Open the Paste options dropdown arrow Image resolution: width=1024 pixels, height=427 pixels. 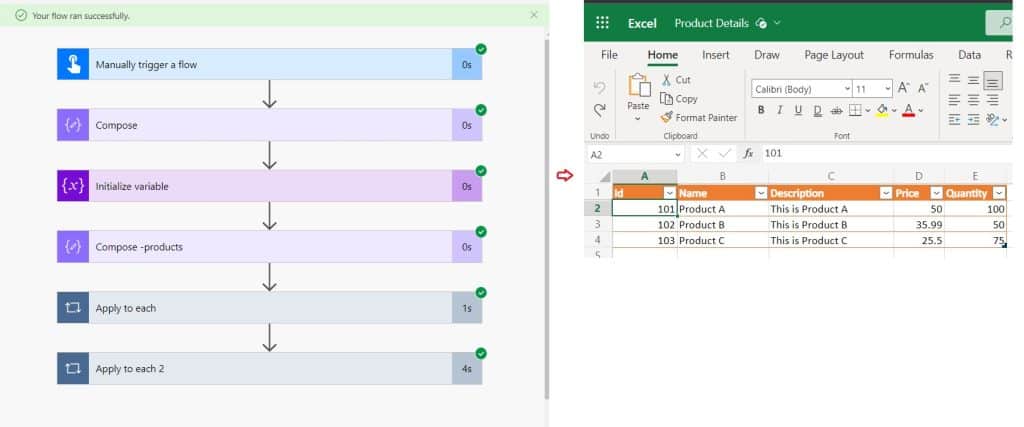[x=638, y=119]
